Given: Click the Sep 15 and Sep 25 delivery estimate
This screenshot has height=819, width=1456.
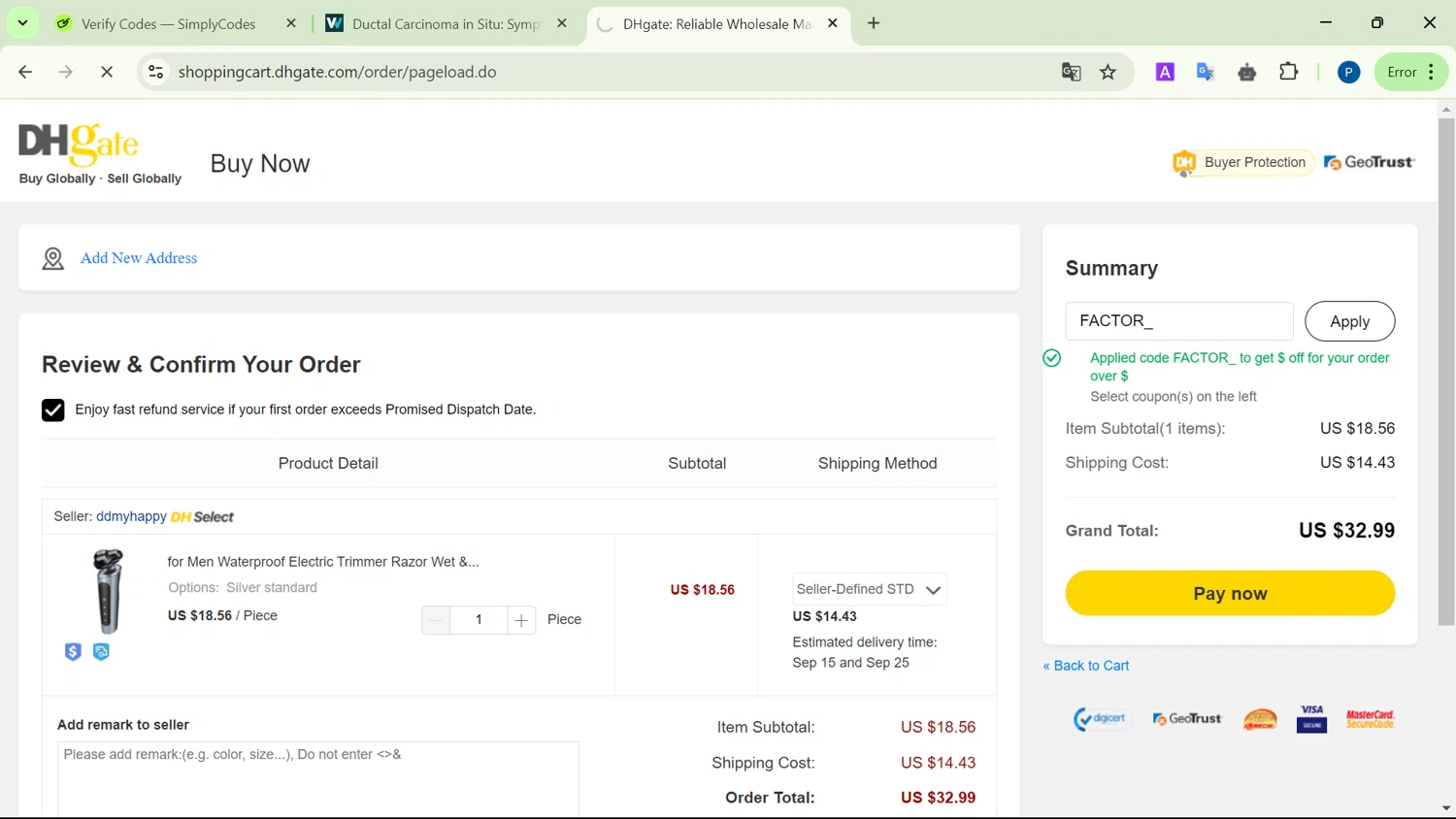Looking at the screenshot, I should click(850, 663).
